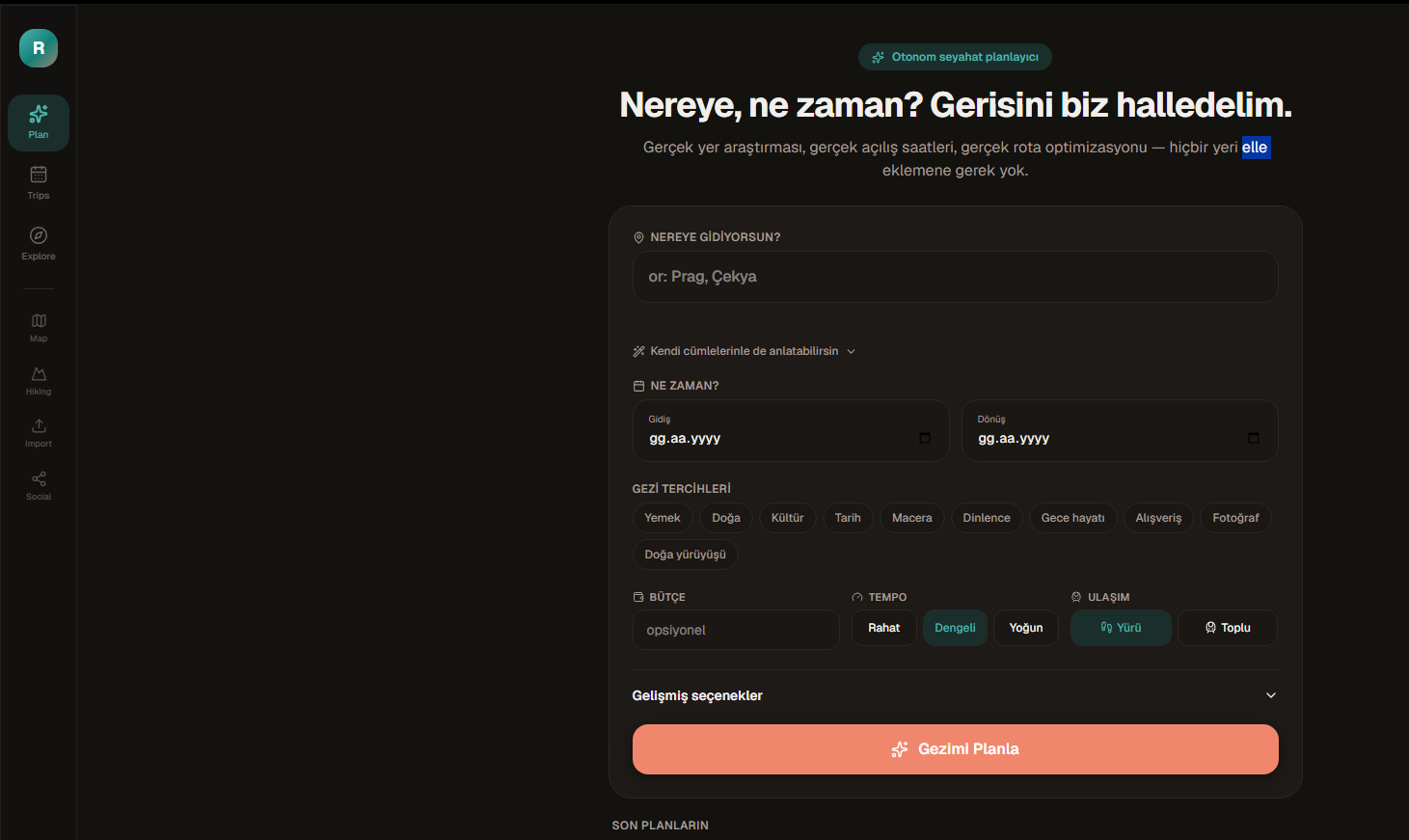This screenshot has height=840, width=1409.
Task: Toggle the Fotoğraf preference chip
Action: (1235, 518)
